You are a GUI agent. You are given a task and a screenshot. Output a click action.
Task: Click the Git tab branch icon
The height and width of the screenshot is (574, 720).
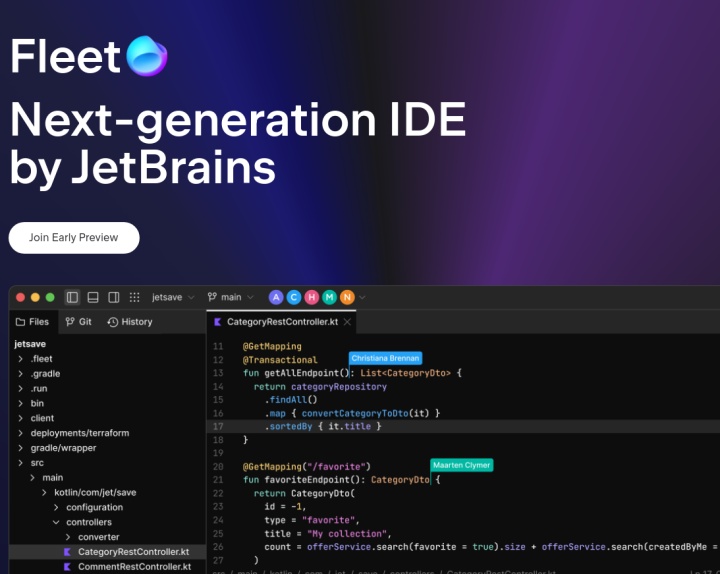[x=70, y=322]
